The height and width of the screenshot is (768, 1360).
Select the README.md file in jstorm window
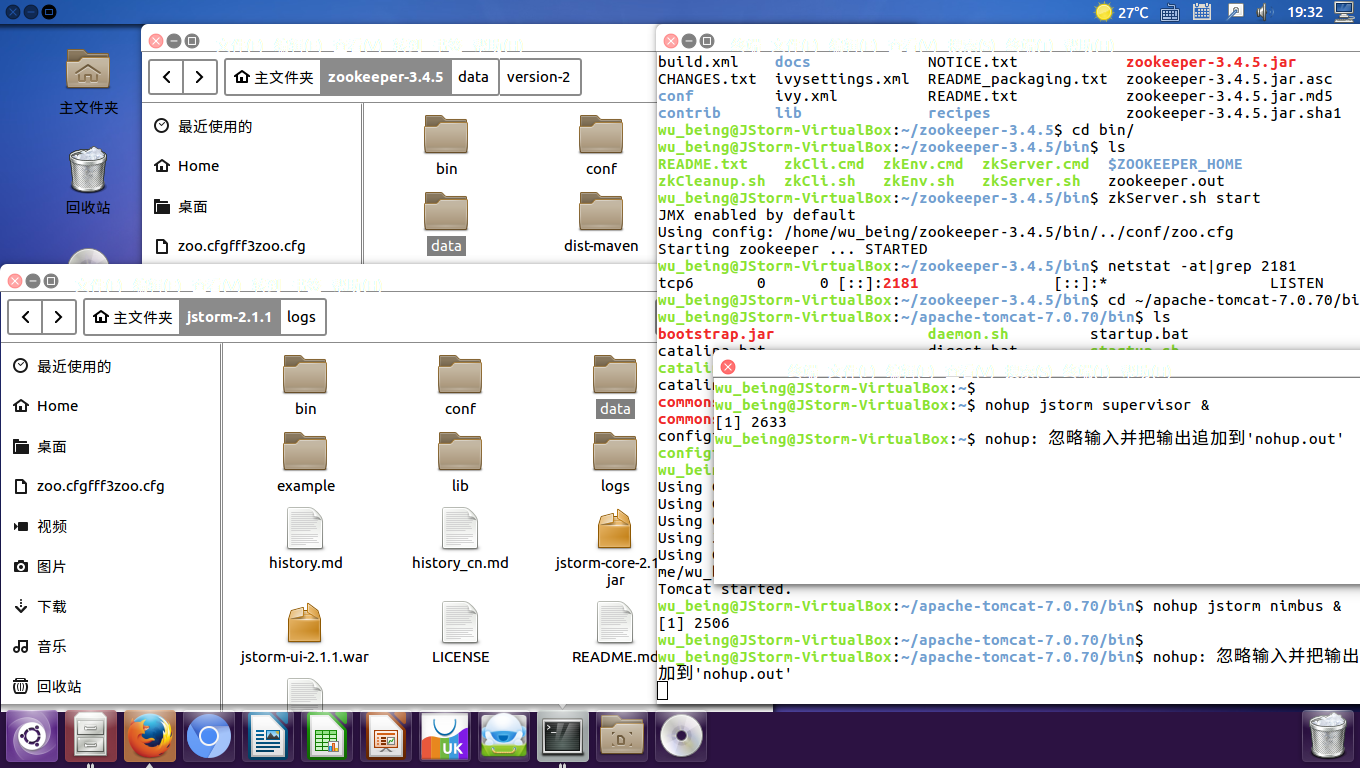click(614, 634)
